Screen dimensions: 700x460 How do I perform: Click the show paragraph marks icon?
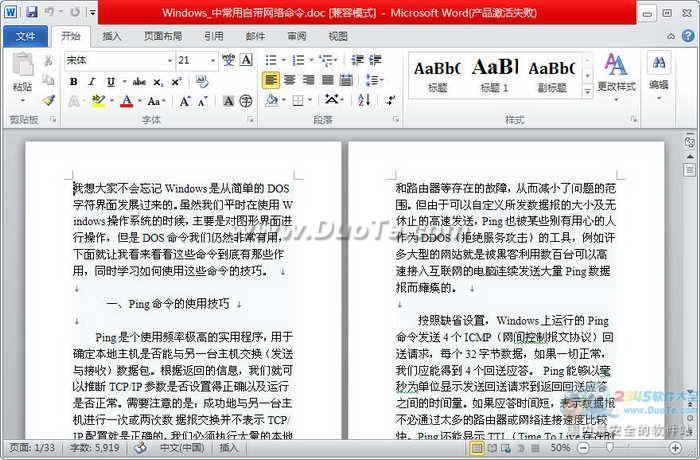click(x=391, y=100)
